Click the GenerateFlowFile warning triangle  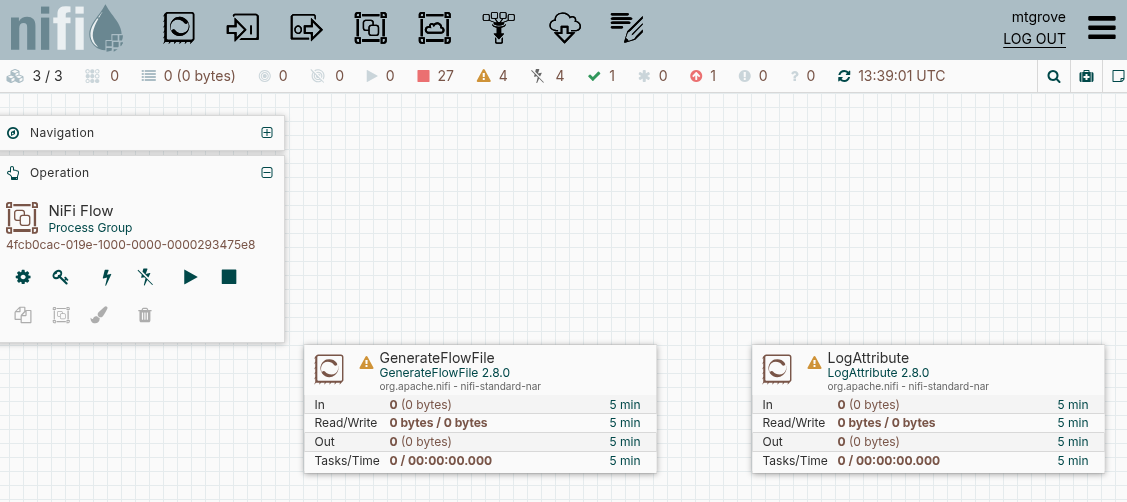coord(367,362)
